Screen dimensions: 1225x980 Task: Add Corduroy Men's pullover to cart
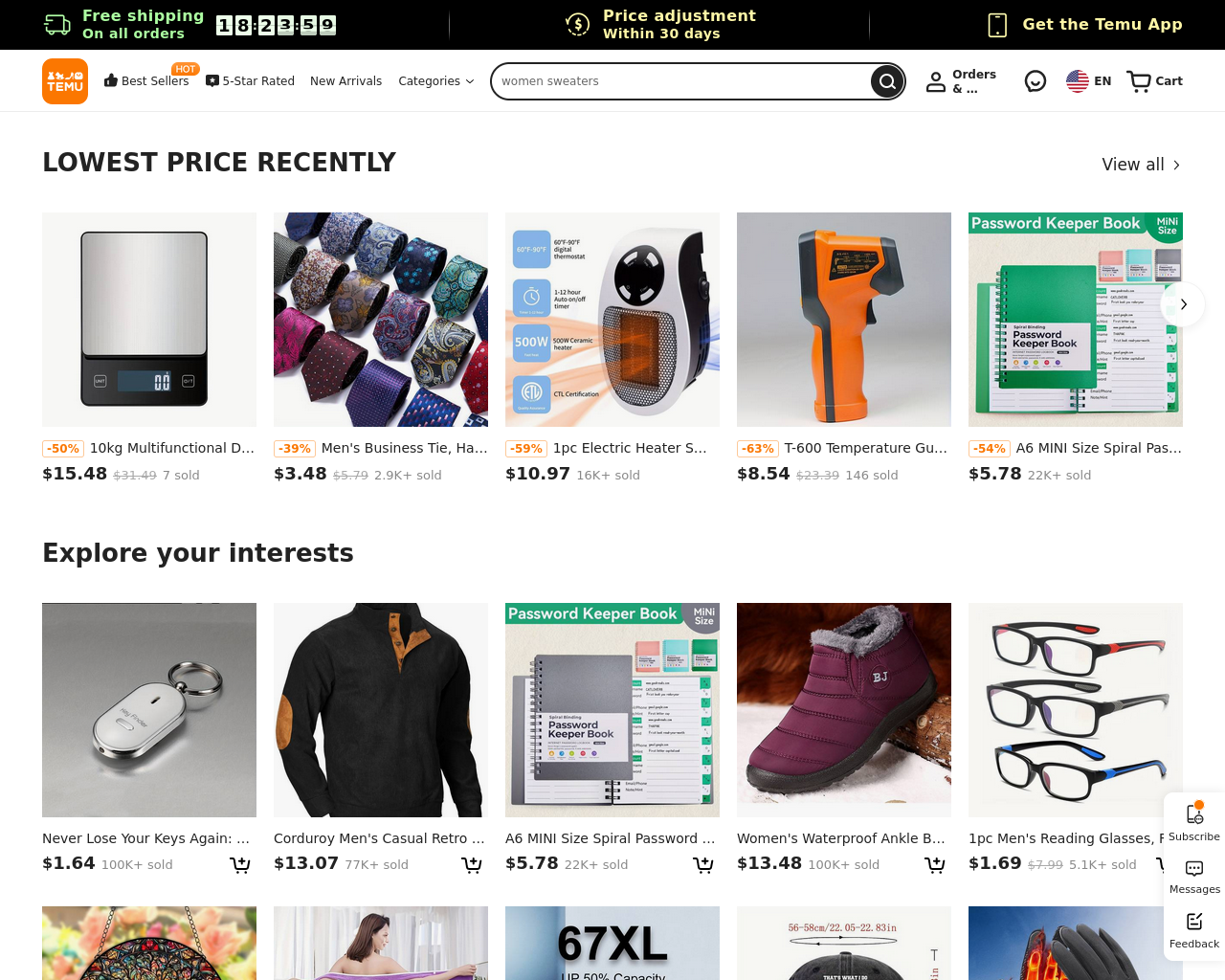point(472,865)
